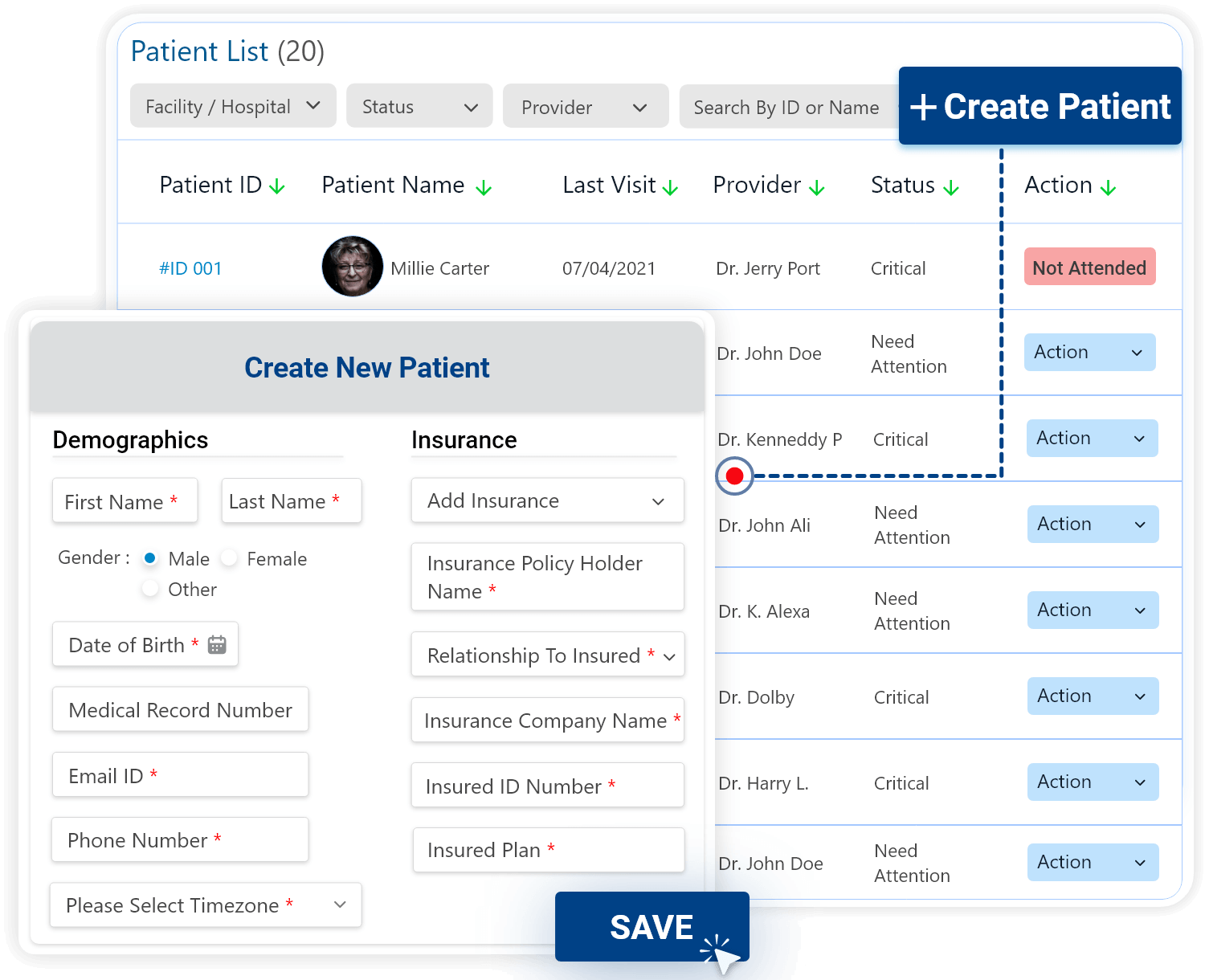Choose Other as the gender

(x=150, y=589)
